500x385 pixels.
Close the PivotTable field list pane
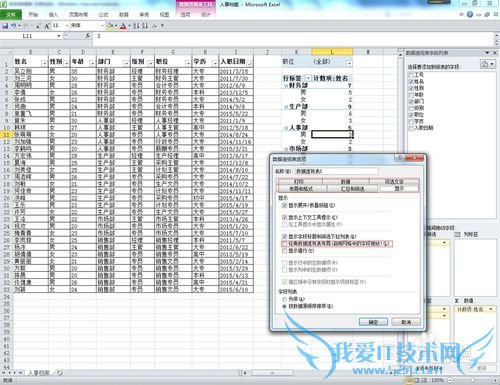point(495,53)
